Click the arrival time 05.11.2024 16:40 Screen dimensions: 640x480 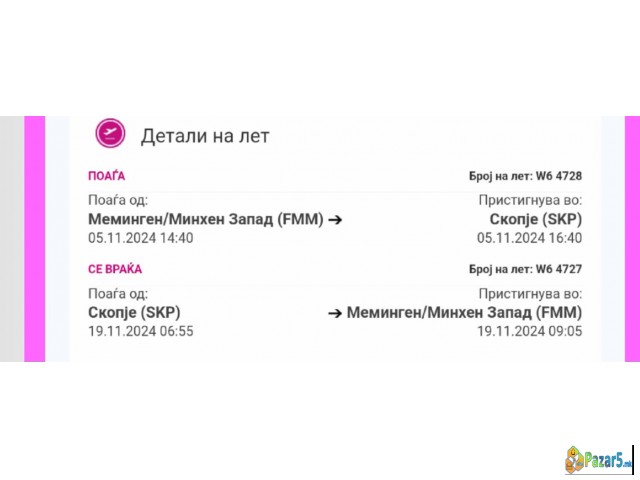pos(529,238)
